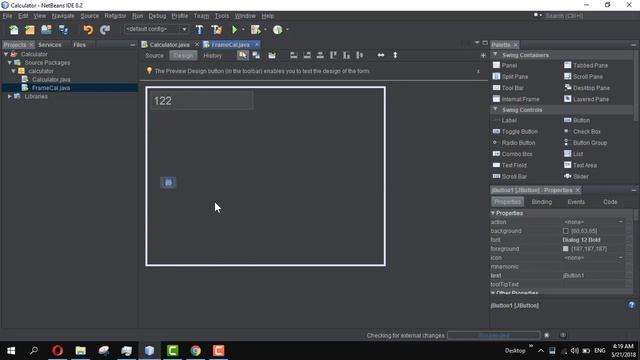The height and width of the screenshot is (360, 640).
Task: Run the project with green play icon
Action: click(234, 30)
